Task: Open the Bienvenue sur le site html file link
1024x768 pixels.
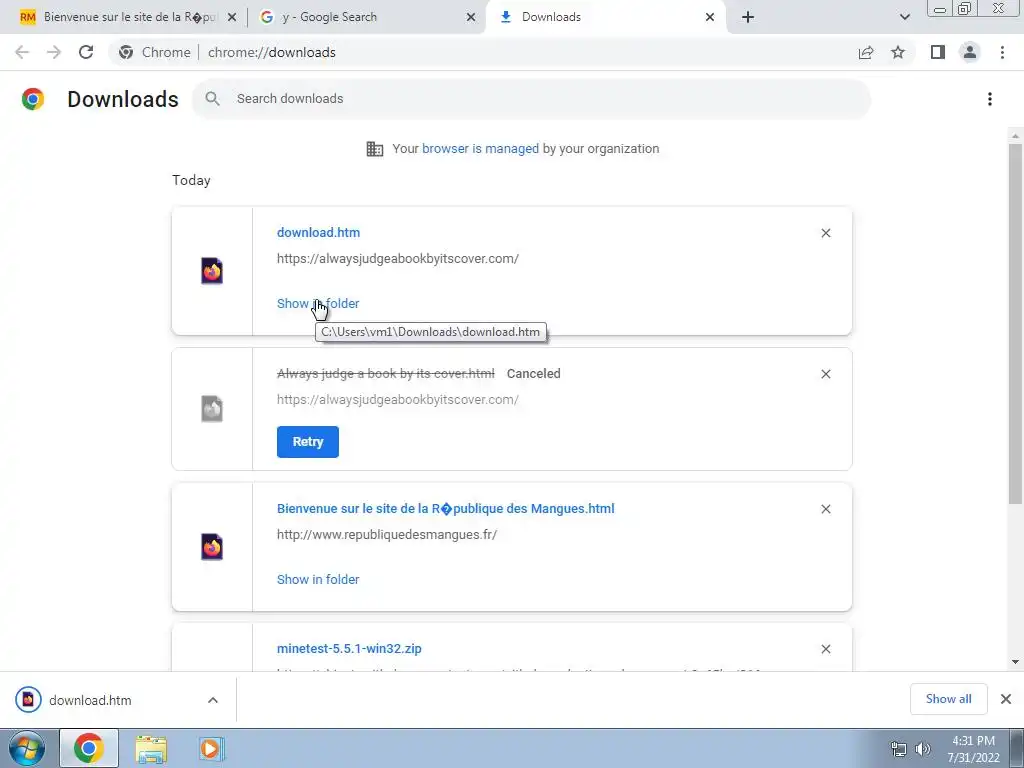Action: pyautogui.click(x=445, y=509)
